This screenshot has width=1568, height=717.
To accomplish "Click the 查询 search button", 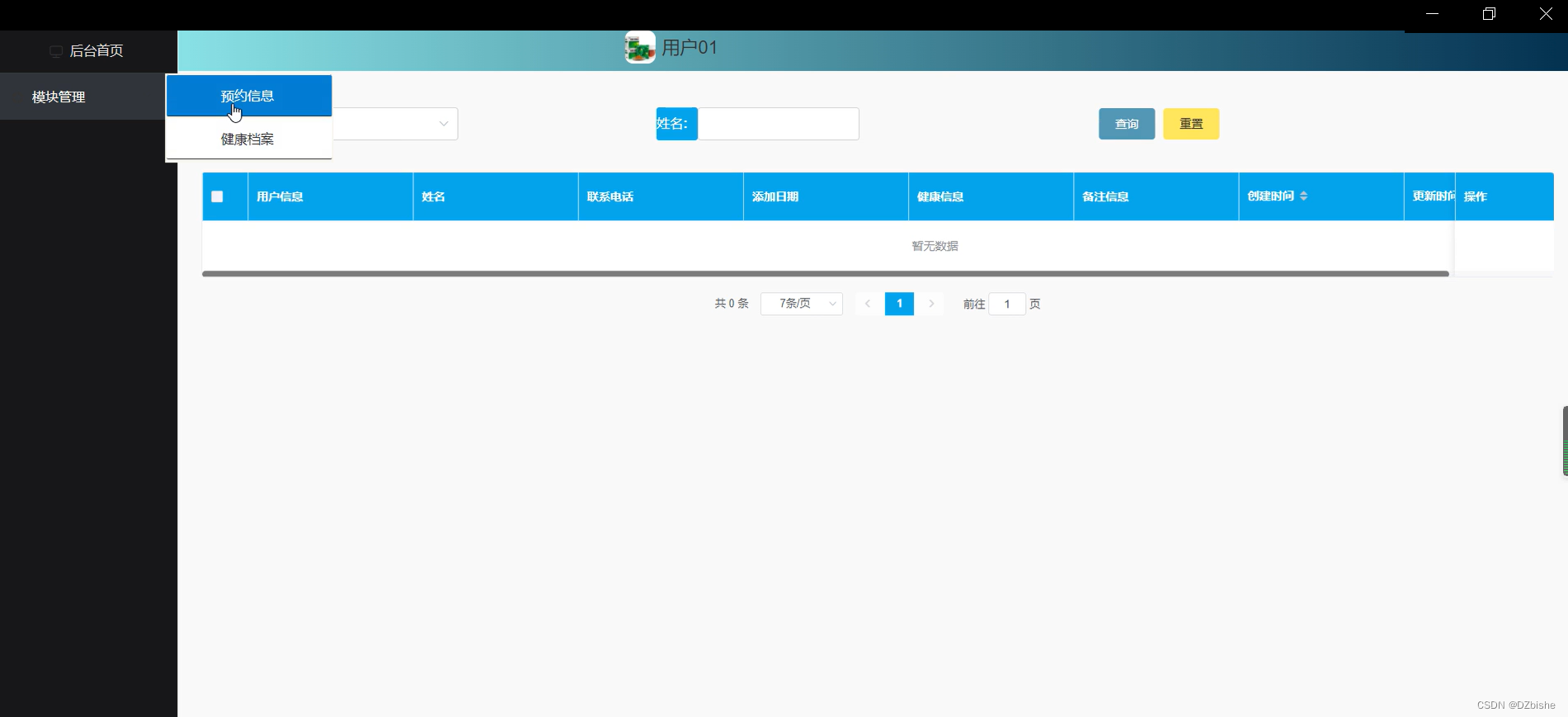I will 1127,124.
